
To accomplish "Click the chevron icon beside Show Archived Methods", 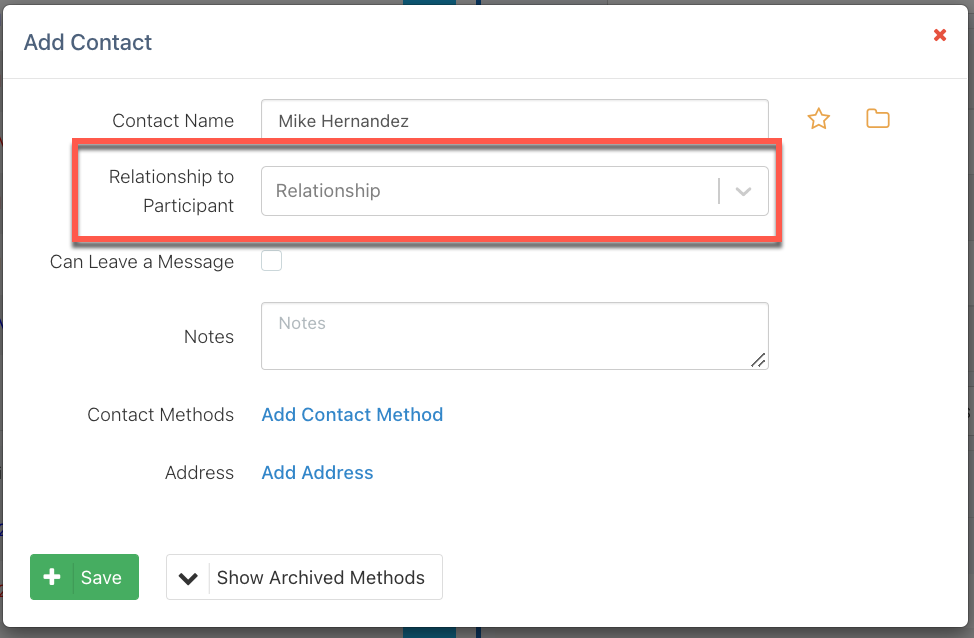I will coord(188,577).
